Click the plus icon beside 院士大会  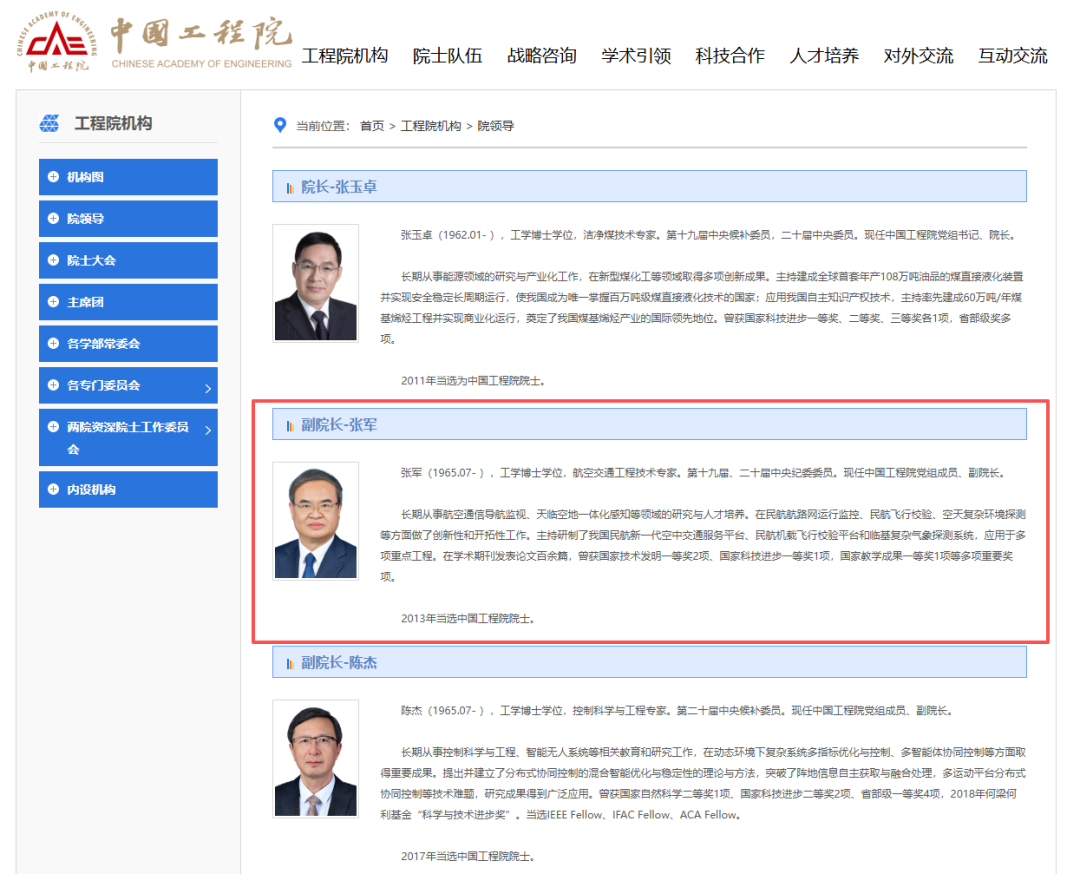point(53,260)
